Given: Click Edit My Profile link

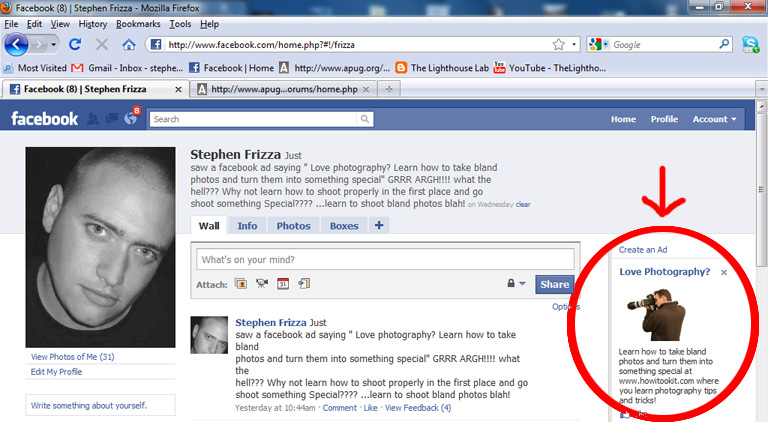Looking at the screenshot, I should 56,372.
